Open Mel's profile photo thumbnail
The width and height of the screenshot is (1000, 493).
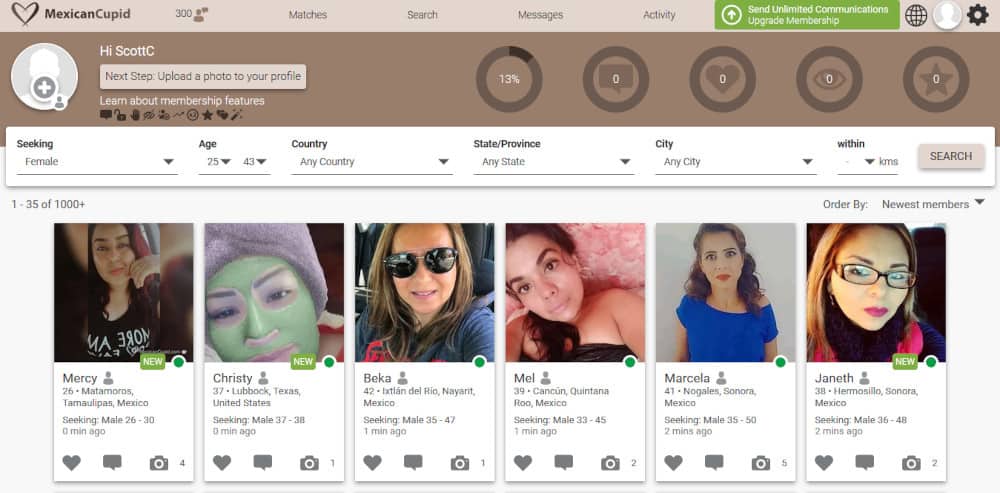tap(575, 293)
